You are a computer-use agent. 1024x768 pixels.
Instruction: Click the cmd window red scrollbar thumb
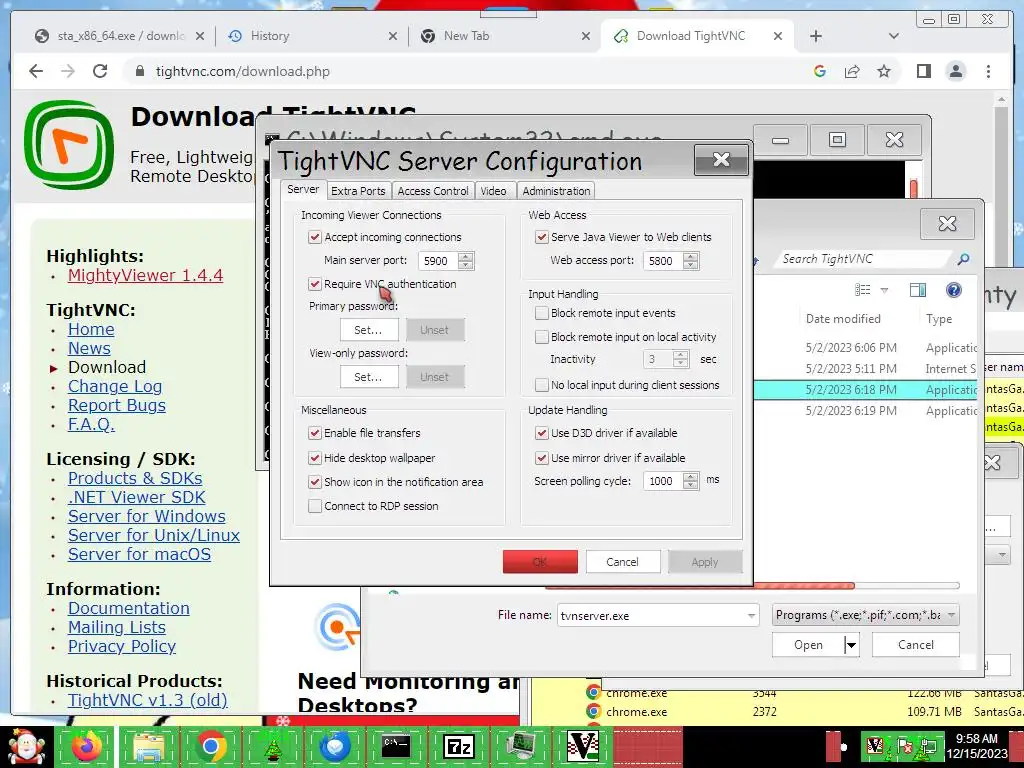tap(913, 189)
